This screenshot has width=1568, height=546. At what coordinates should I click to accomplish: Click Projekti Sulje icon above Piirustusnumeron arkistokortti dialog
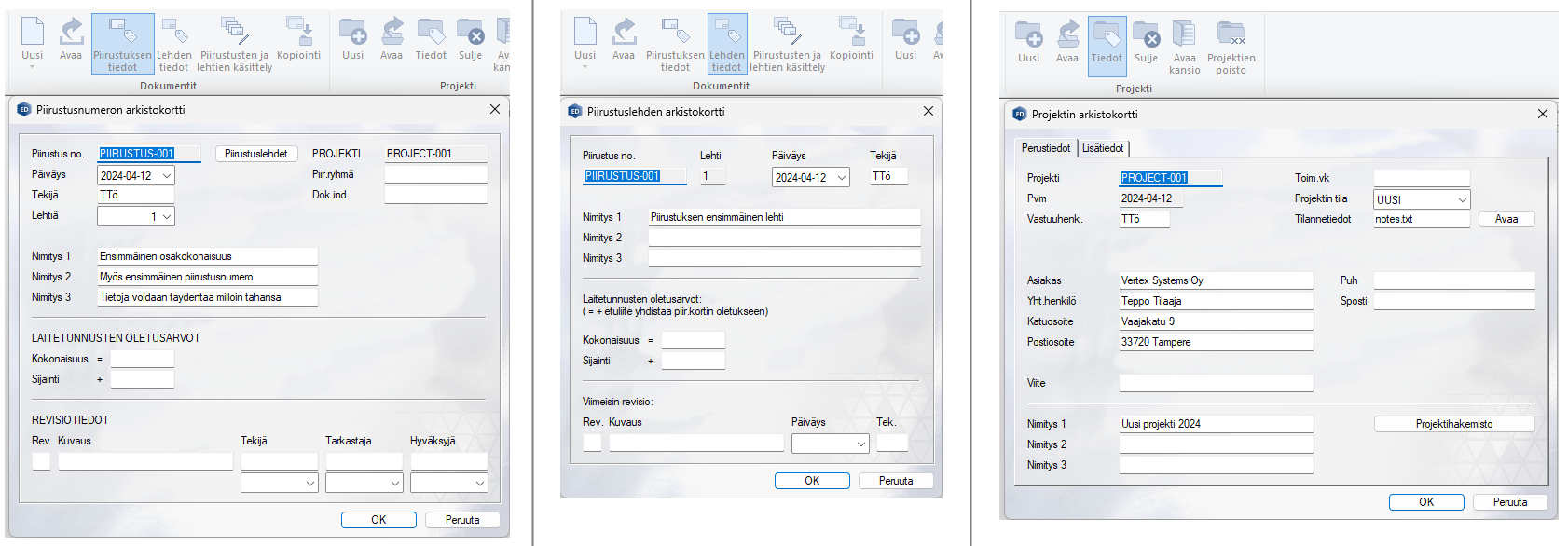coord(471,39)
